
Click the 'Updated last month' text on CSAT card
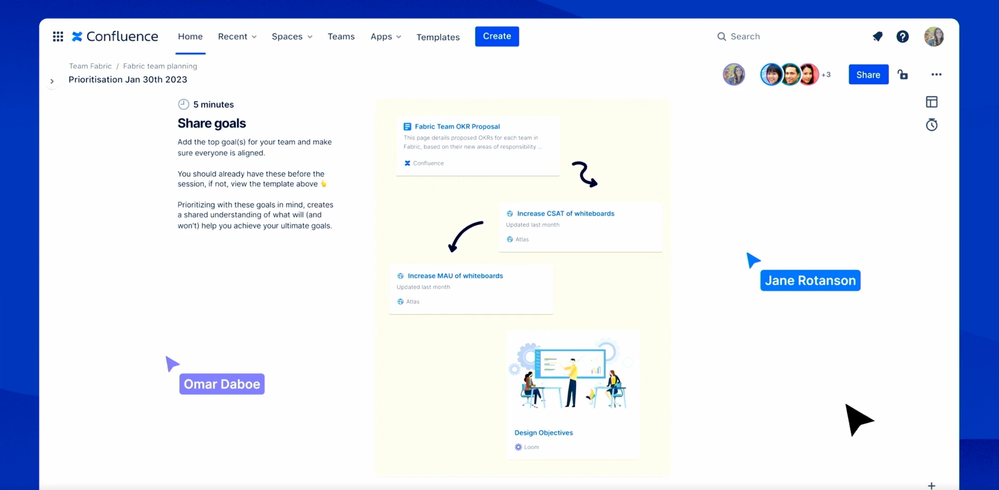(533, 225)
